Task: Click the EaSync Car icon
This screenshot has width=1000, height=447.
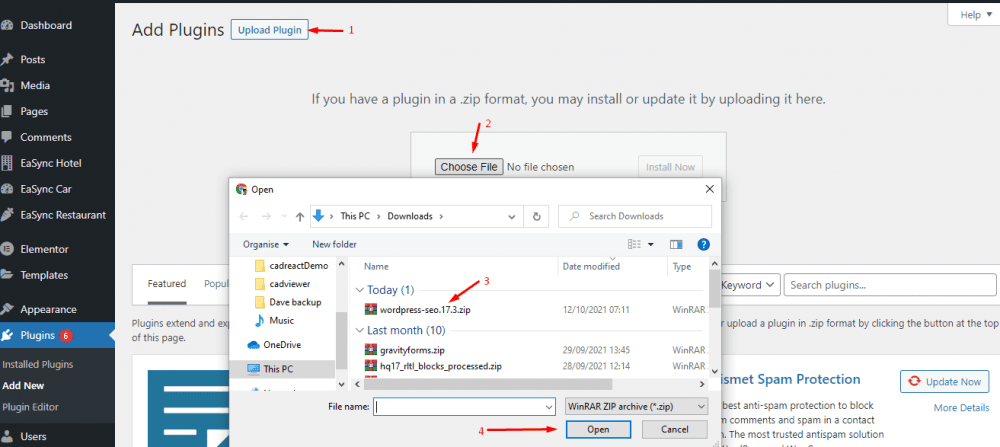Action: tap(7, 189)
